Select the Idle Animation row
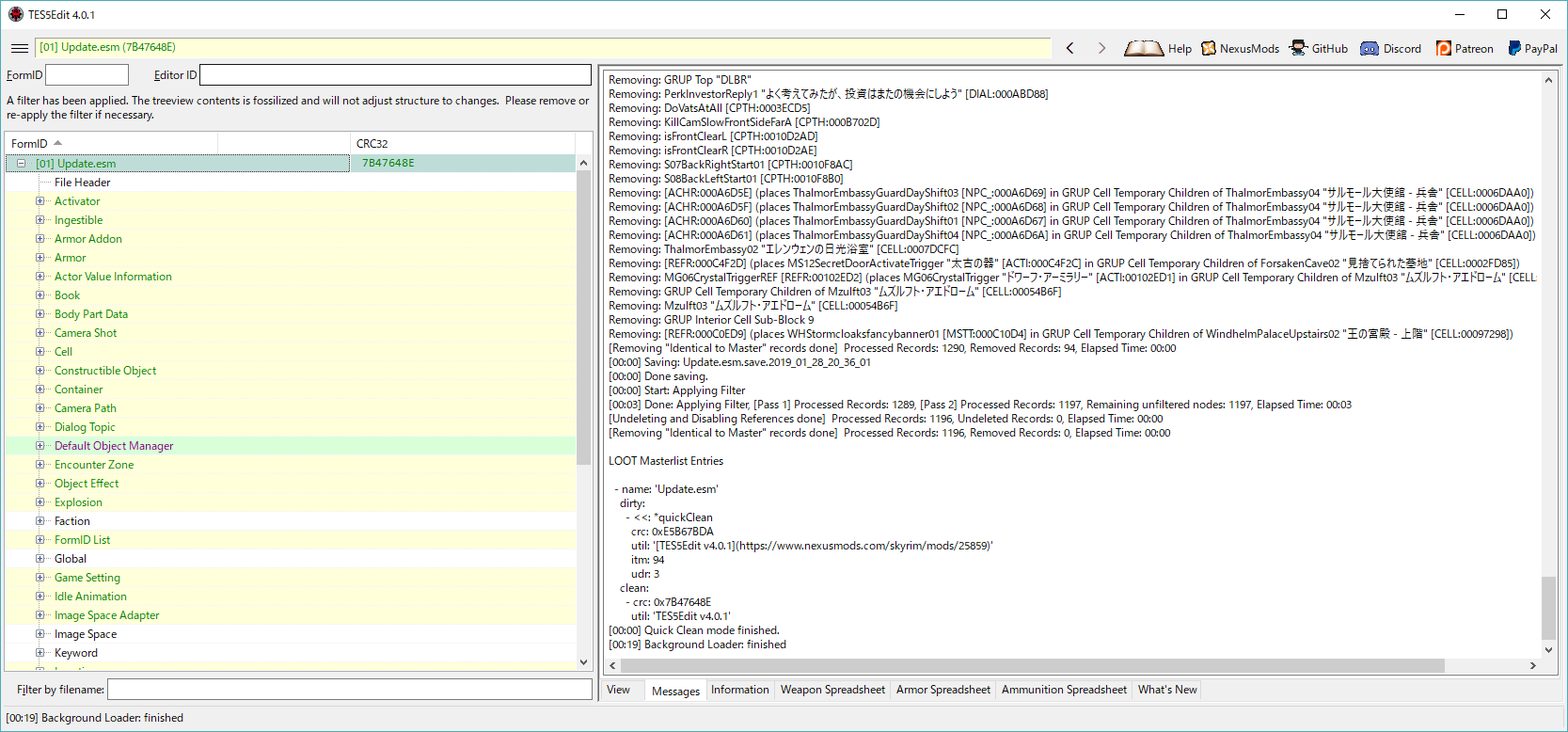This screenshot has height=732, width=1568. point(291,597)
